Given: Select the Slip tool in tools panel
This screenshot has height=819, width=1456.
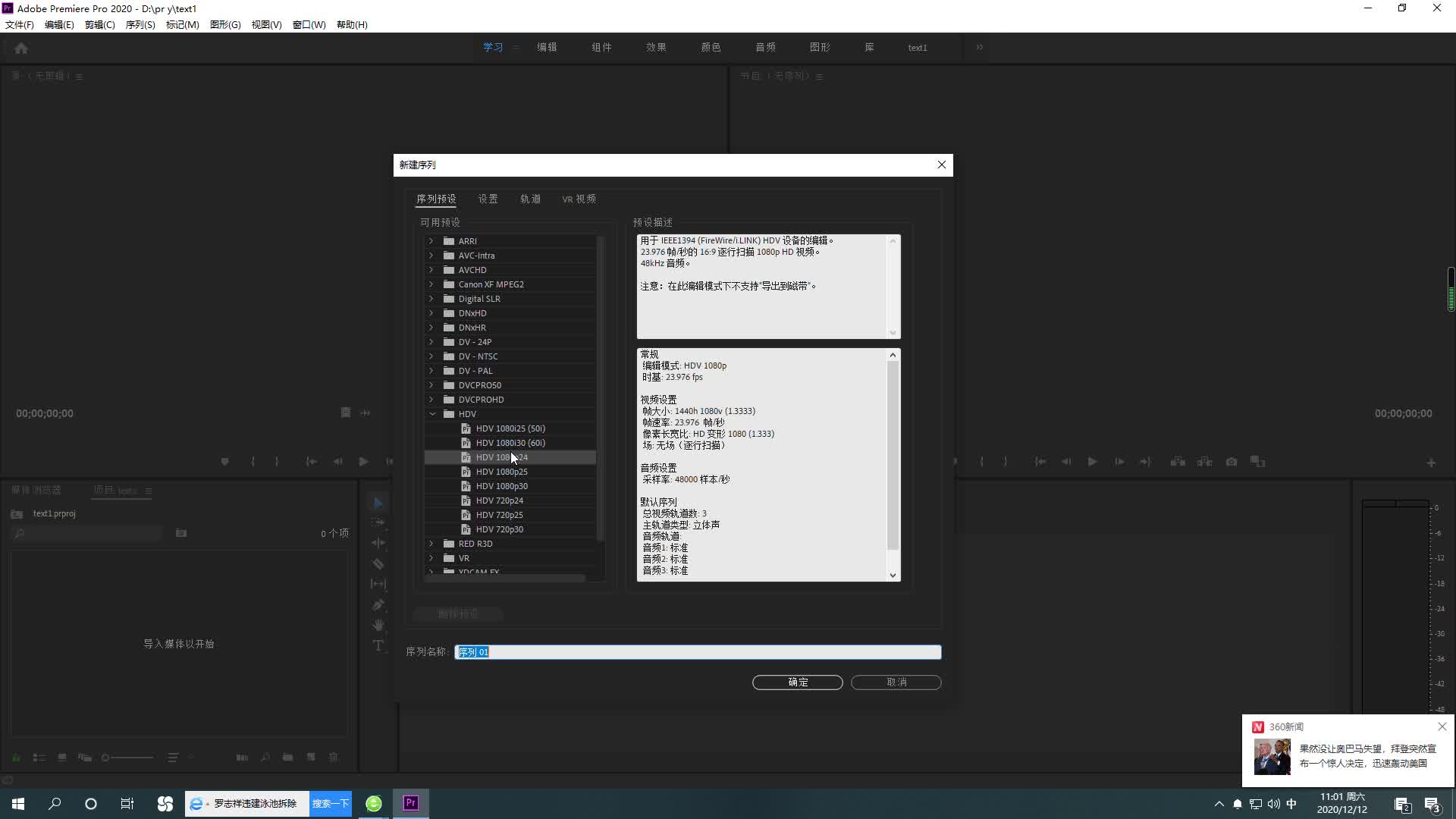Looking at the screenshot, I should pos(378,584).
